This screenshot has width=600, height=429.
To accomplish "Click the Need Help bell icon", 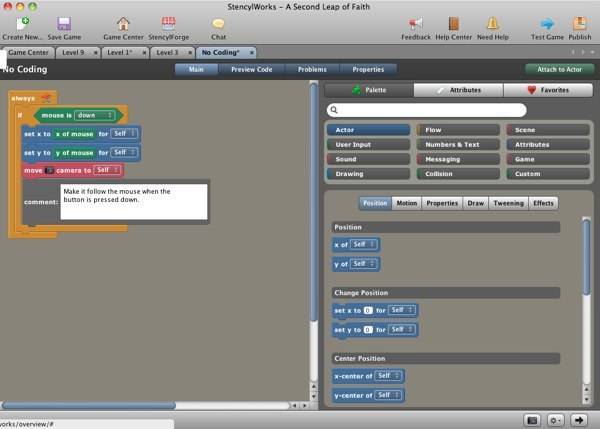I will pos(493,24).
